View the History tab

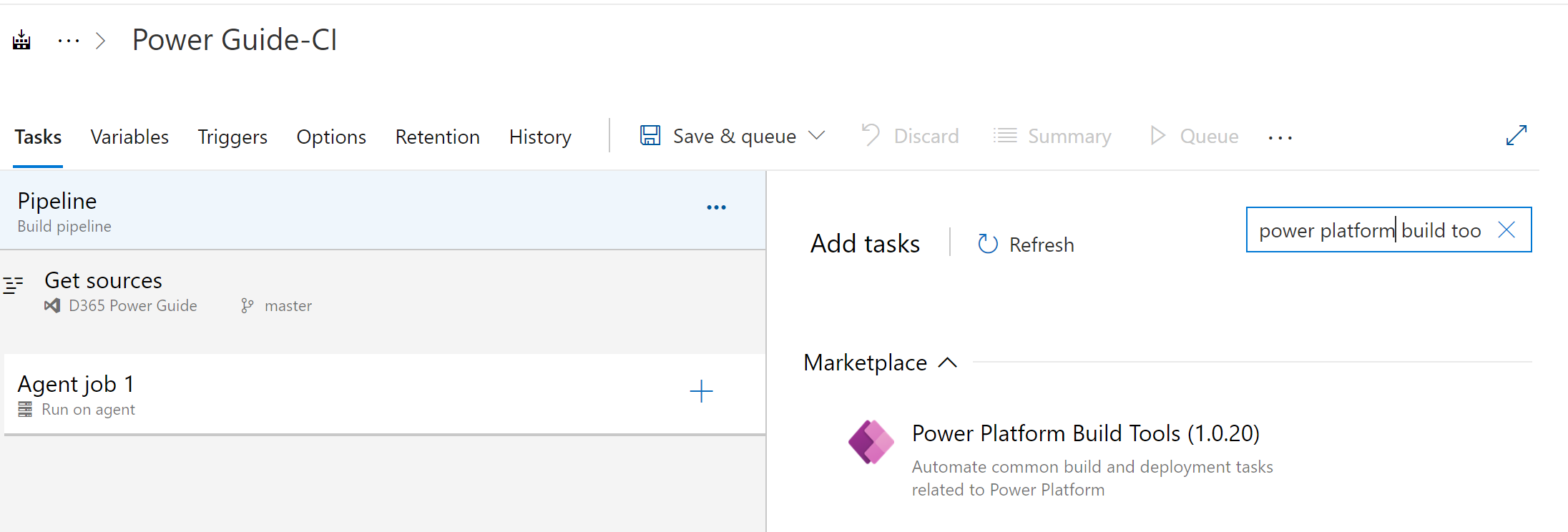tap(540, 137)
